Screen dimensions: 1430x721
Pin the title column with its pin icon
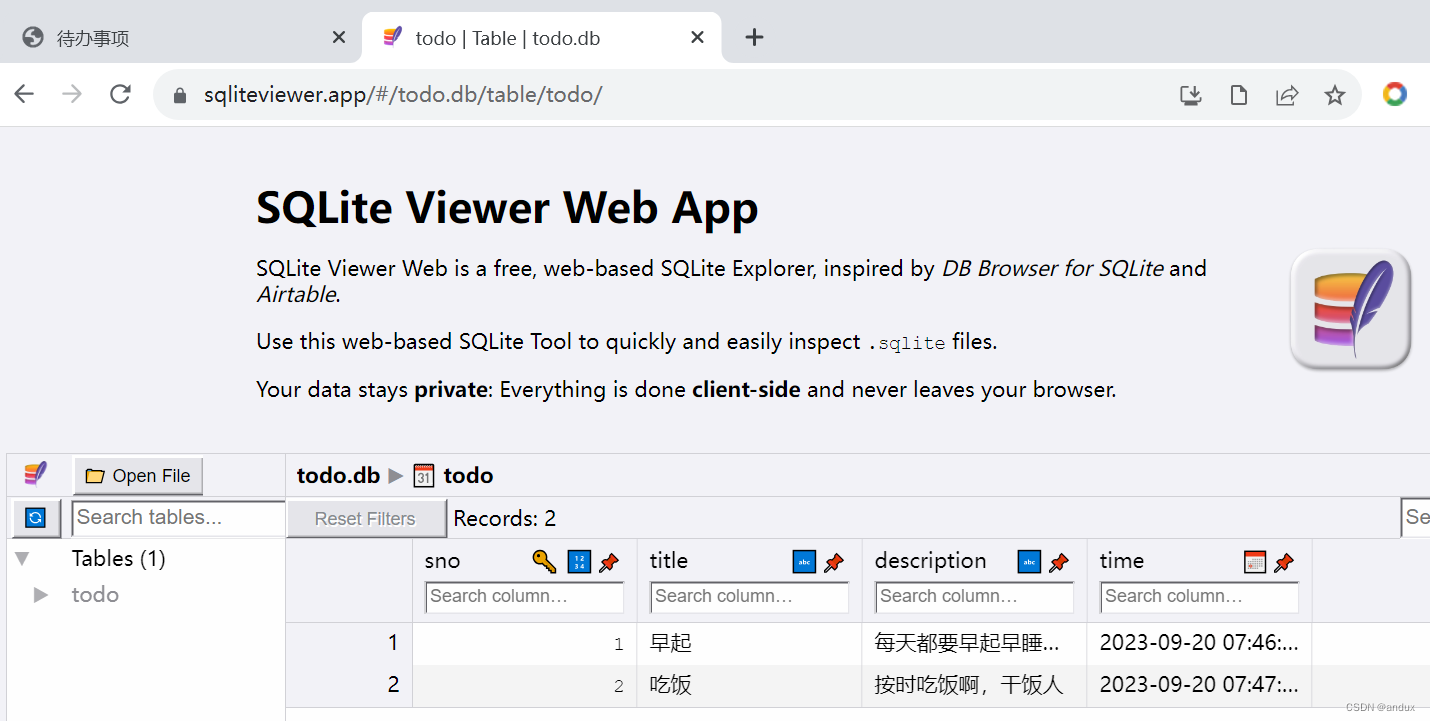point(834,562)
